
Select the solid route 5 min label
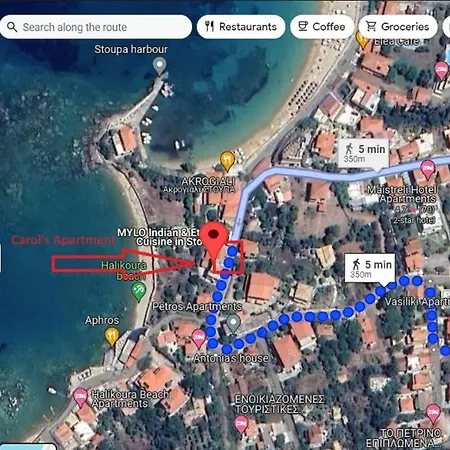(364, 153)
